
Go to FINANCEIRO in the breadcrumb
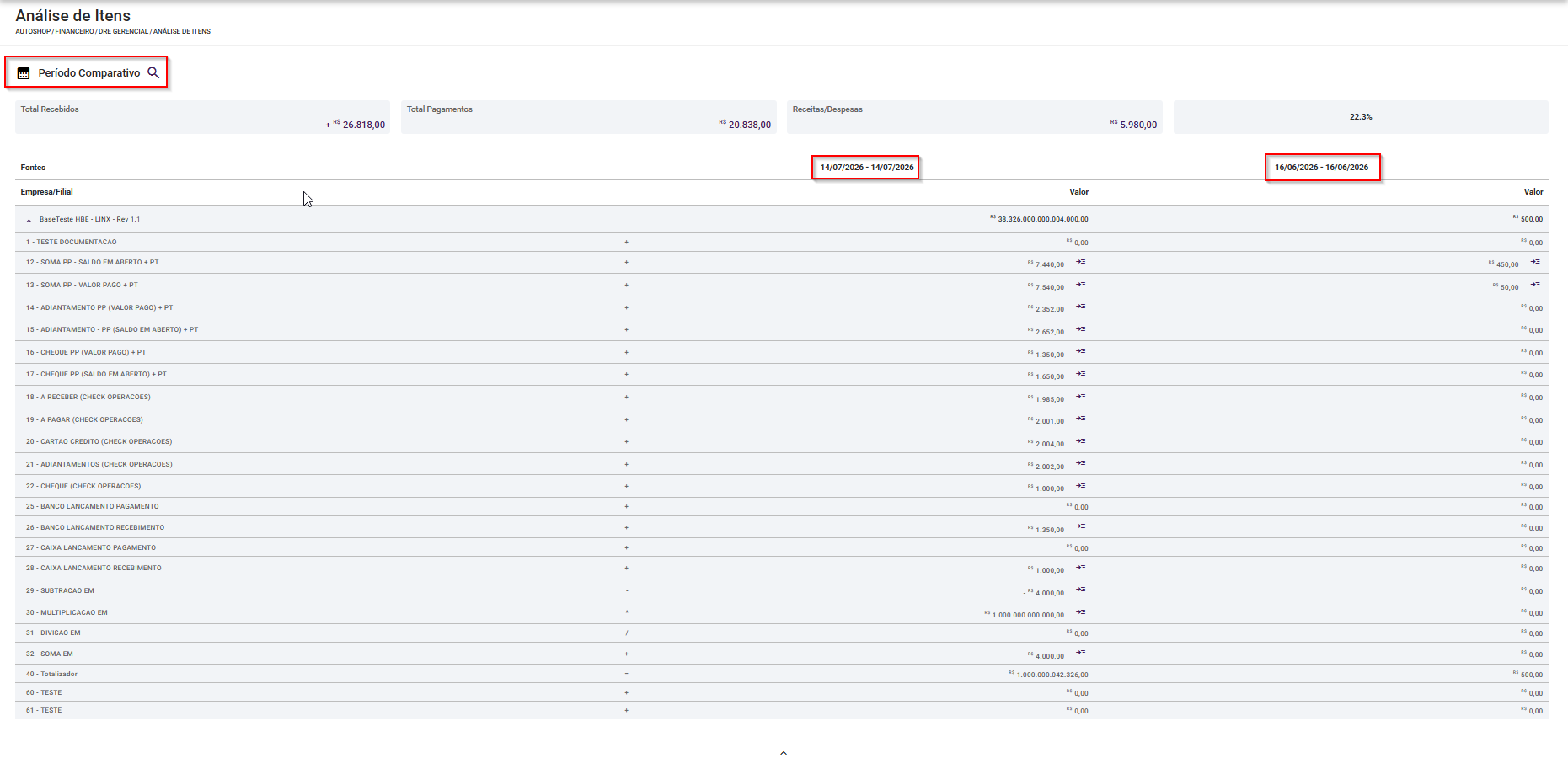click(x=74, y=31)
